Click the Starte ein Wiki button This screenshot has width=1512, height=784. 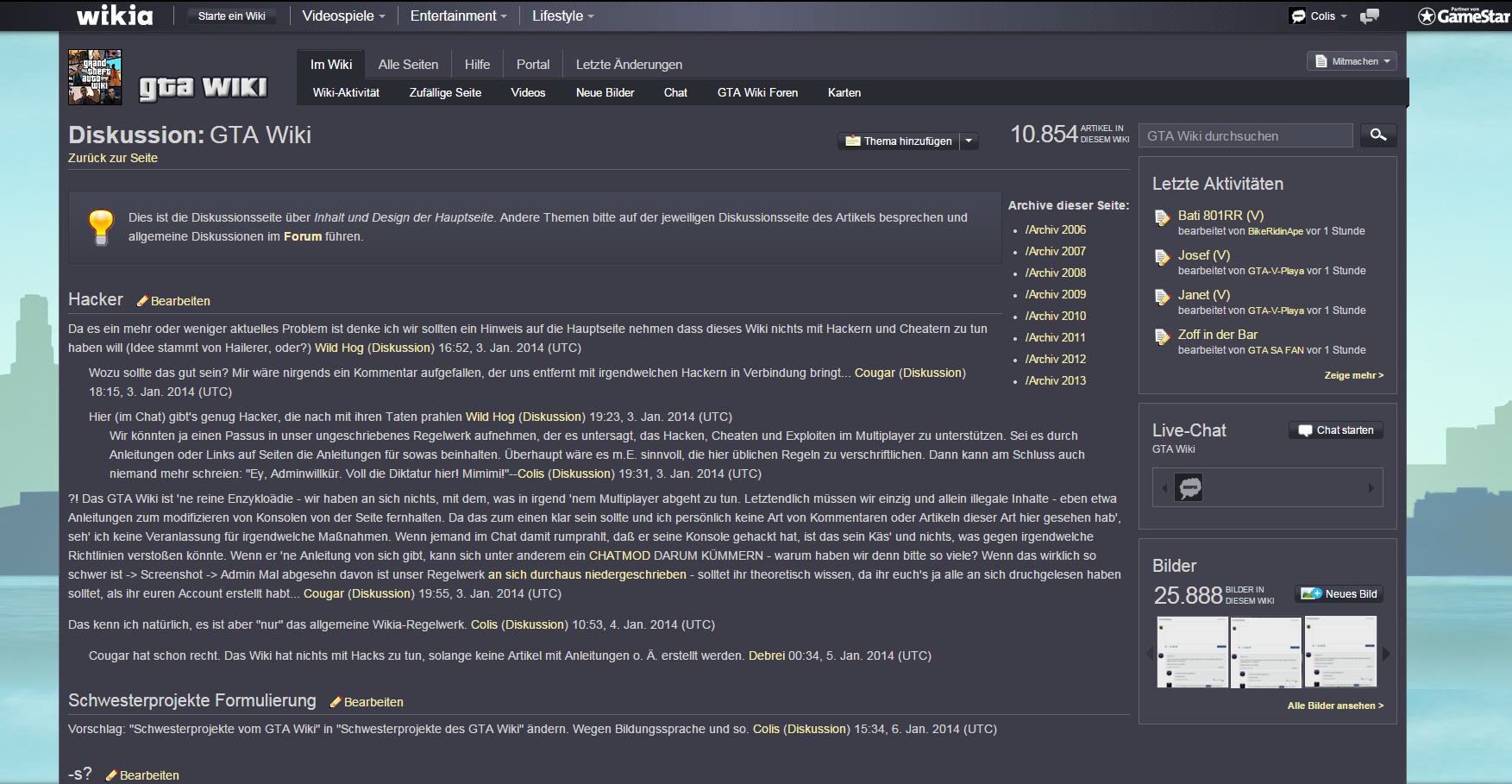click(232, 16)
